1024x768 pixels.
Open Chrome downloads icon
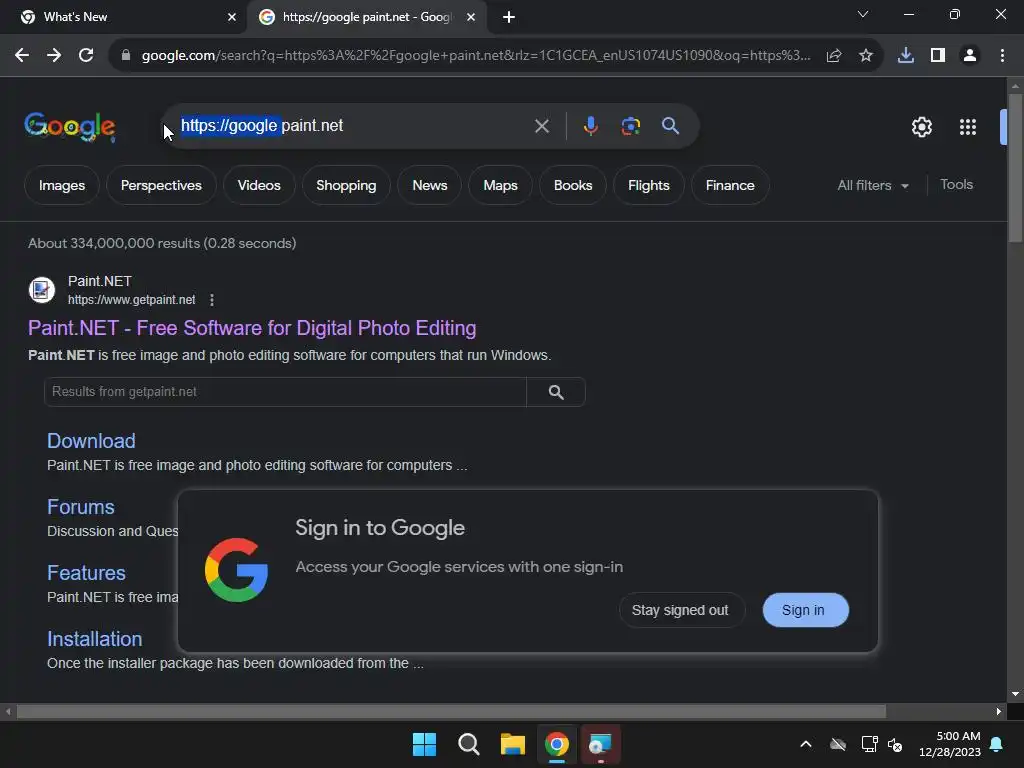[906, 56]
